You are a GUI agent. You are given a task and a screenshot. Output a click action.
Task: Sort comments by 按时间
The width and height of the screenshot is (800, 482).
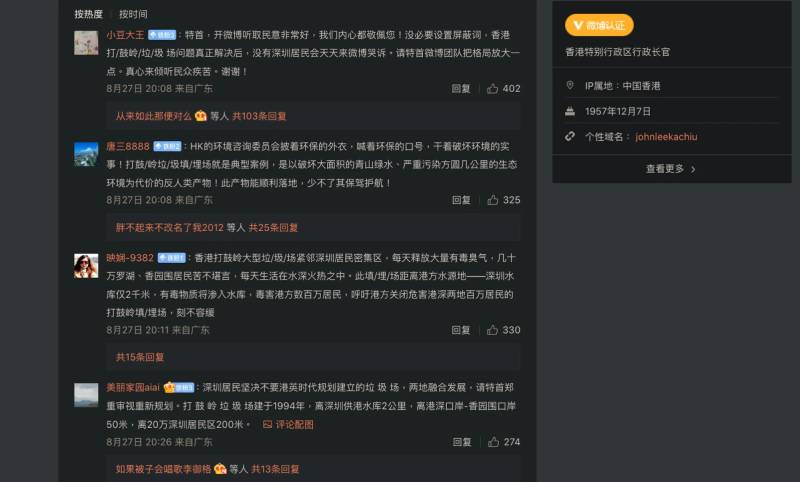pyautogui.click(x=133, y=14)
